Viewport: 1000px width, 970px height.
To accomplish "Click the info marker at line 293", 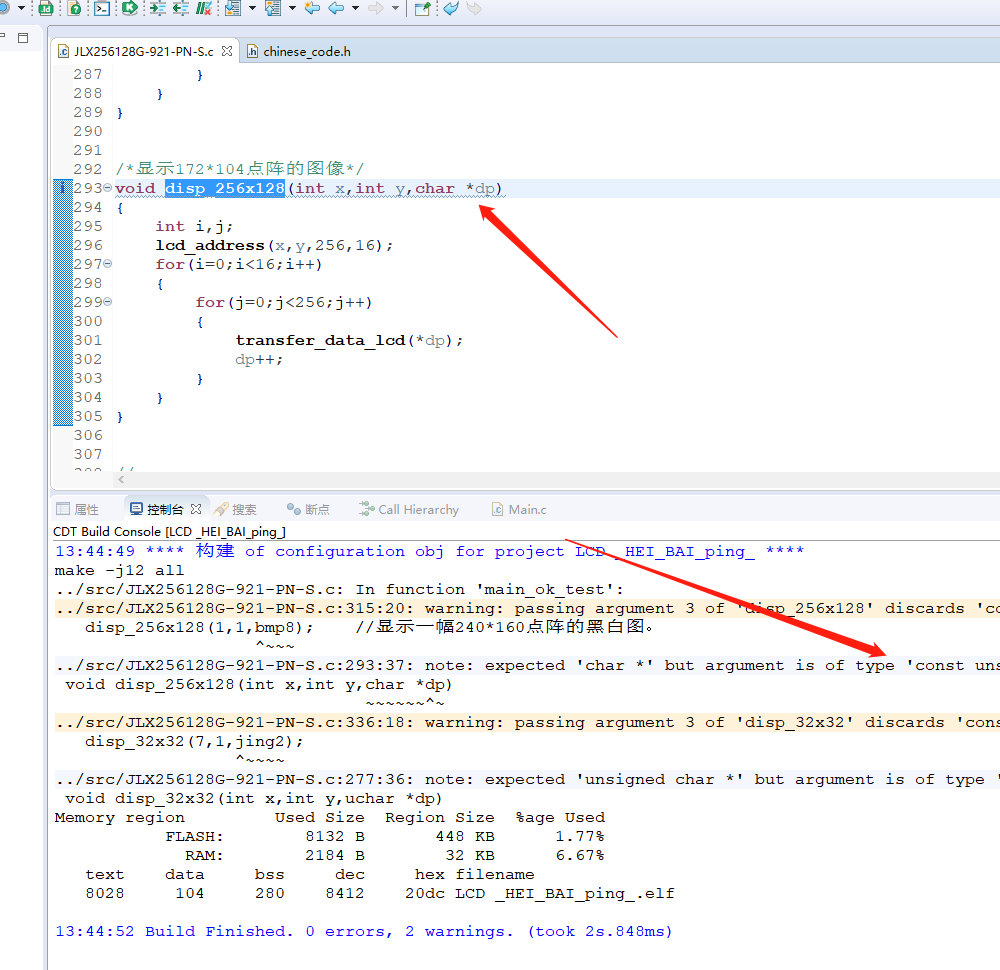I will tap(62, 189).
